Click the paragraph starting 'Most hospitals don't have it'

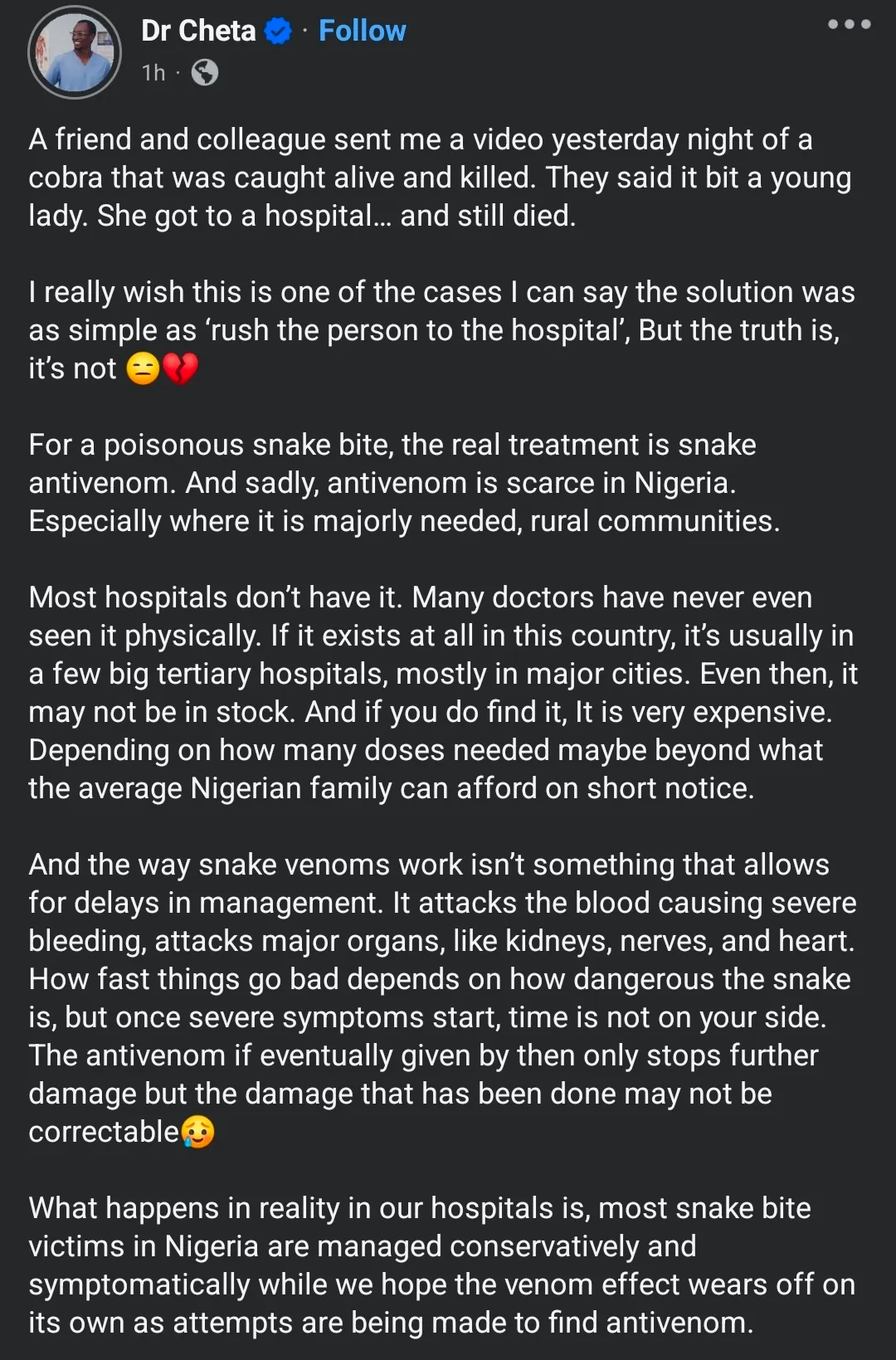440,693
